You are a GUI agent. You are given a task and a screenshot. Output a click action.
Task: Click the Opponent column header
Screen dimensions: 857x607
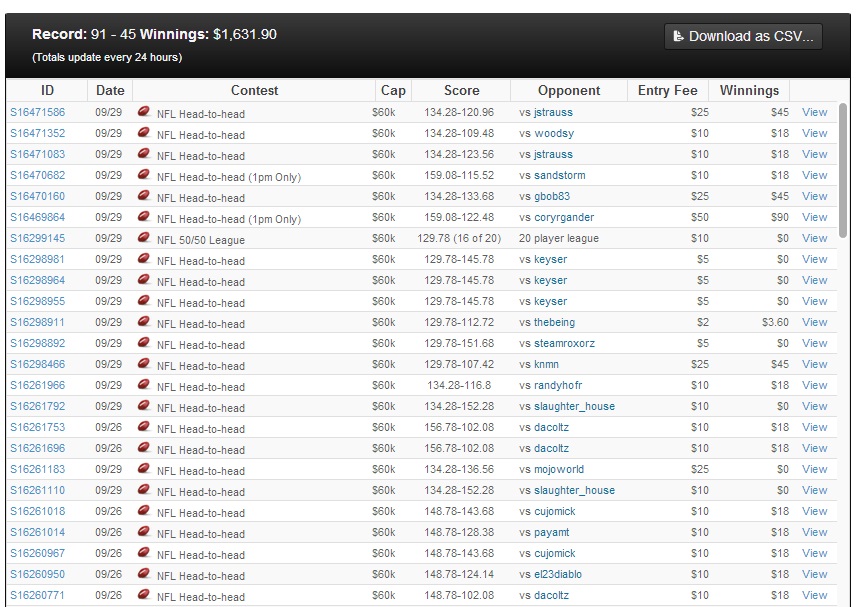pyautogui.click(x=569, y=90)
